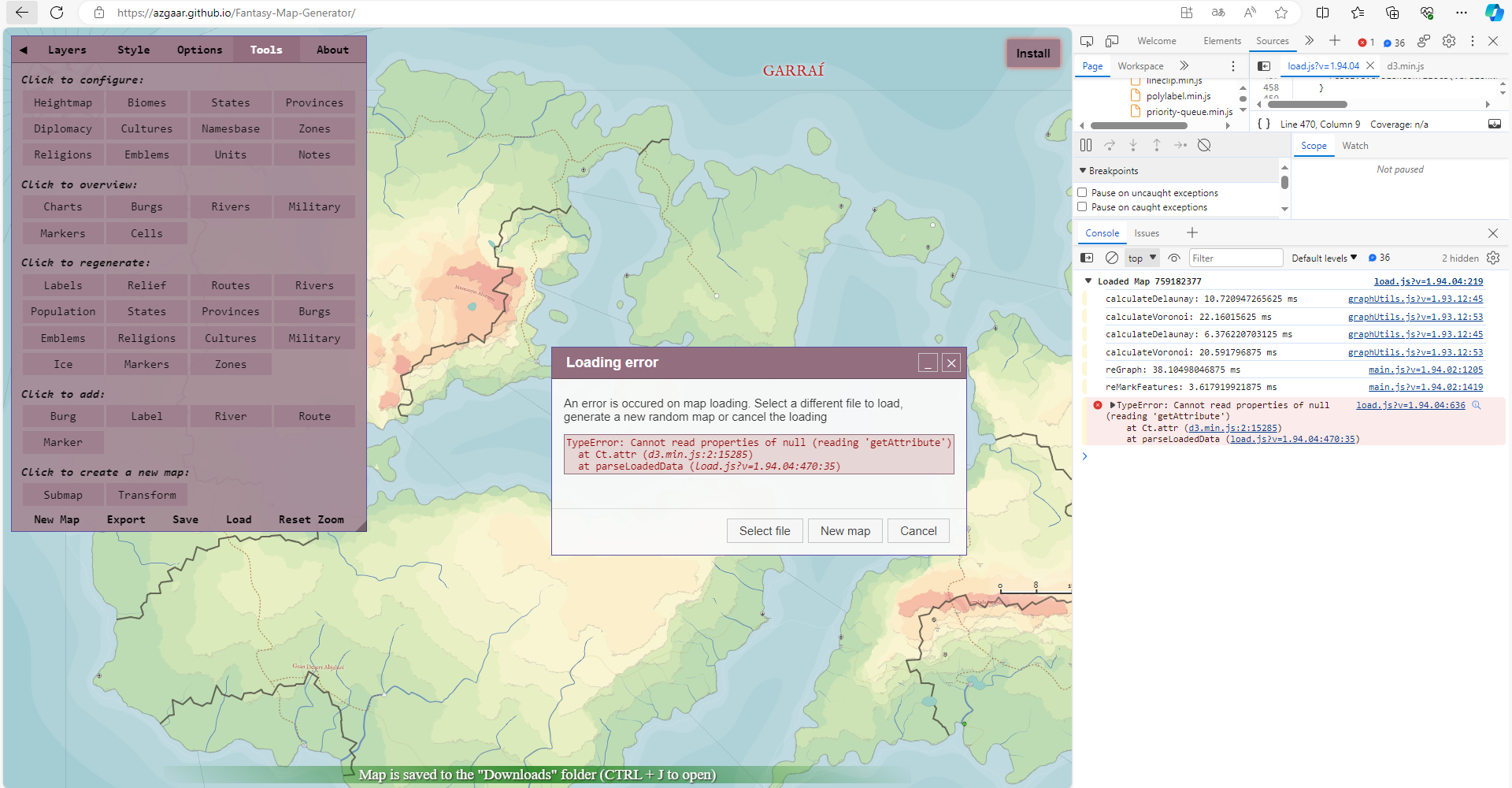Enable Pause on uncaught exceptions
Image resolution: width=1512 pixels, height=788 pixels.
(x=1083, y=192)
